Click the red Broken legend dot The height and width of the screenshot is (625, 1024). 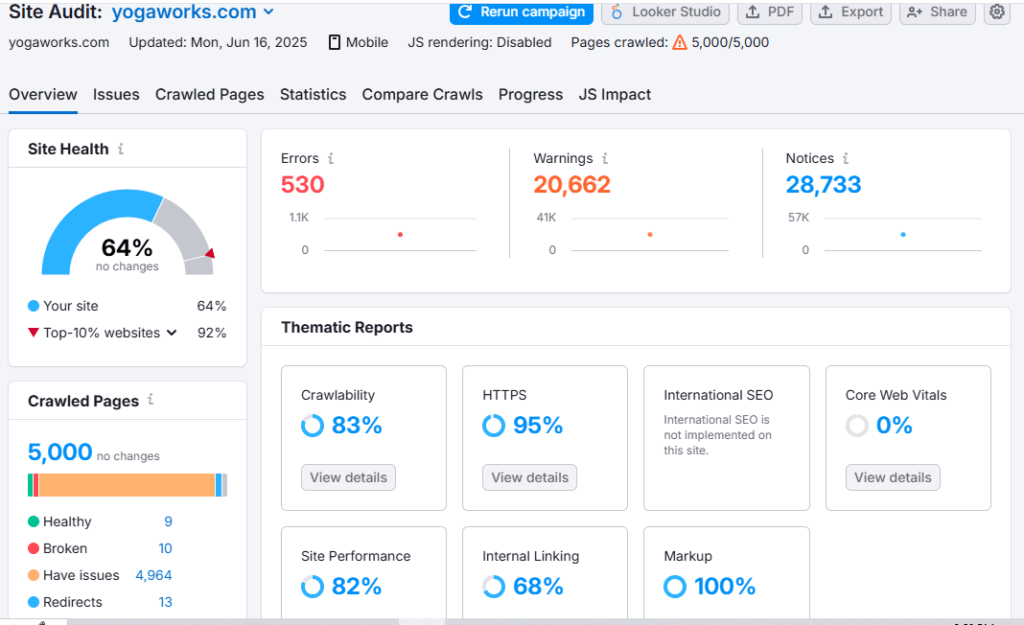33,548
